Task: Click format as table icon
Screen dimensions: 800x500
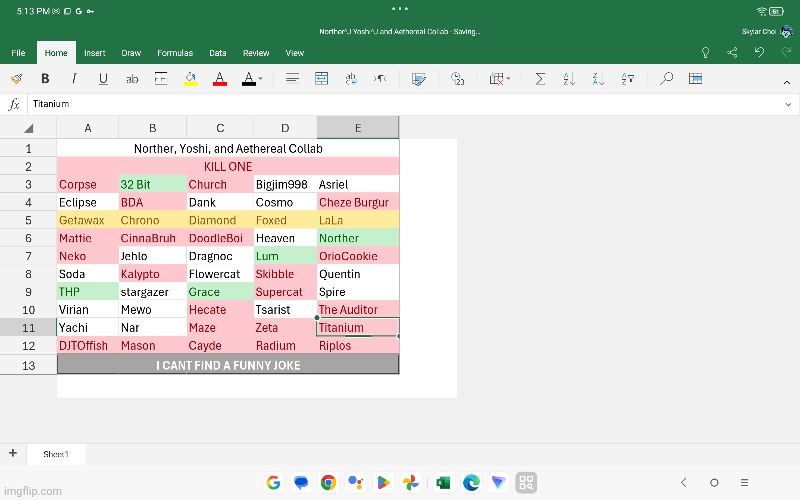Action: [695, 79]
